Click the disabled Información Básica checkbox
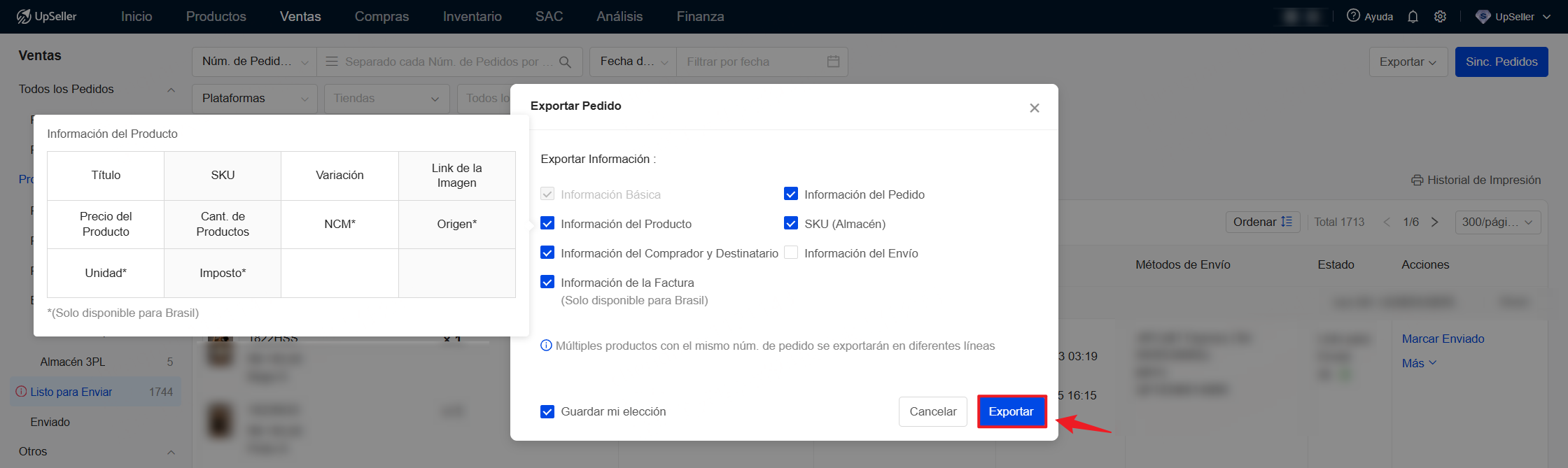The height and width of the screenshot is (468, 1568). [547, 194]
